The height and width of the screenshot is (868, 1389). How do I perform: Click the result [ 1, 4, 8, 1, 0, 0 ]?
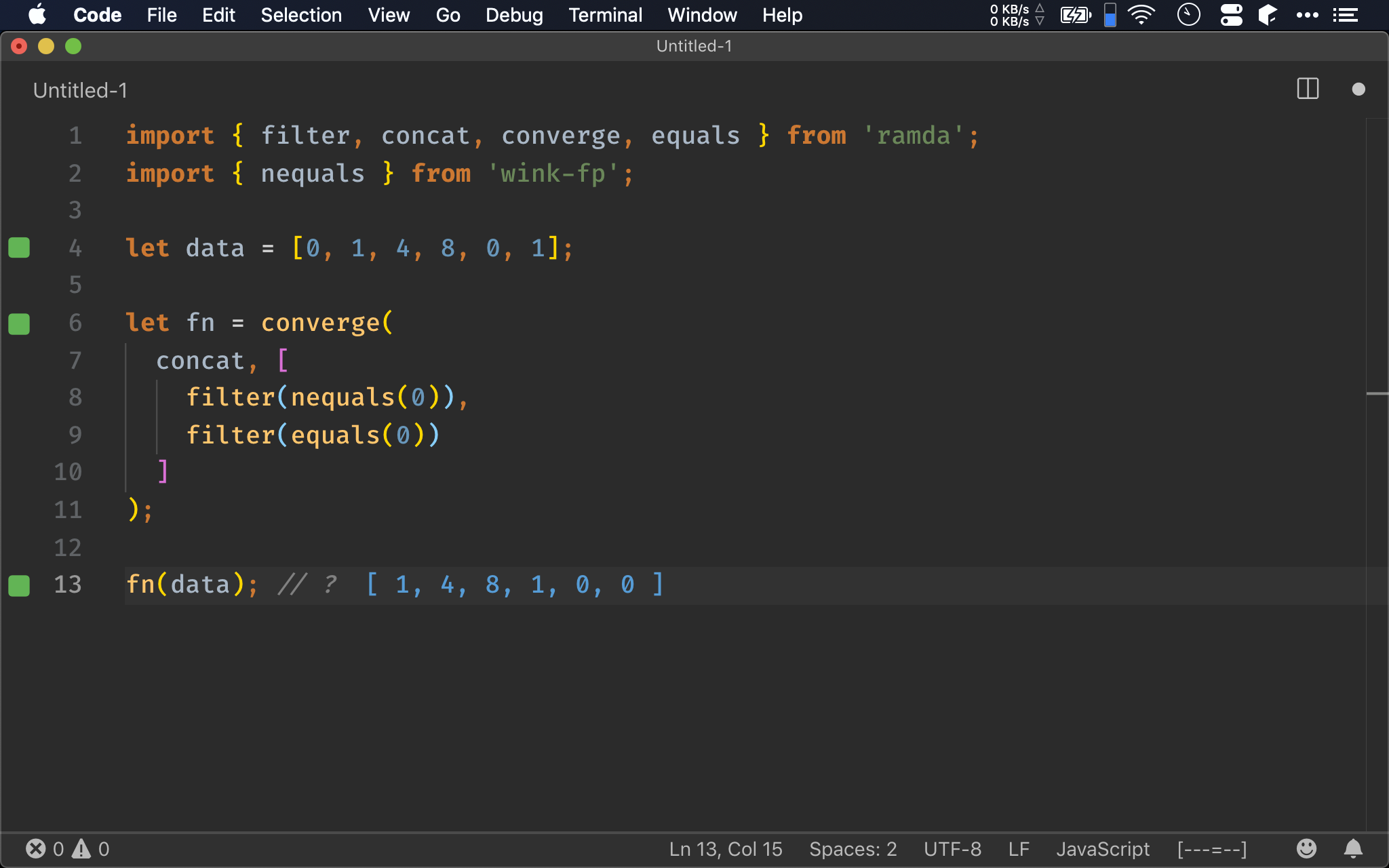pos(515,585)
